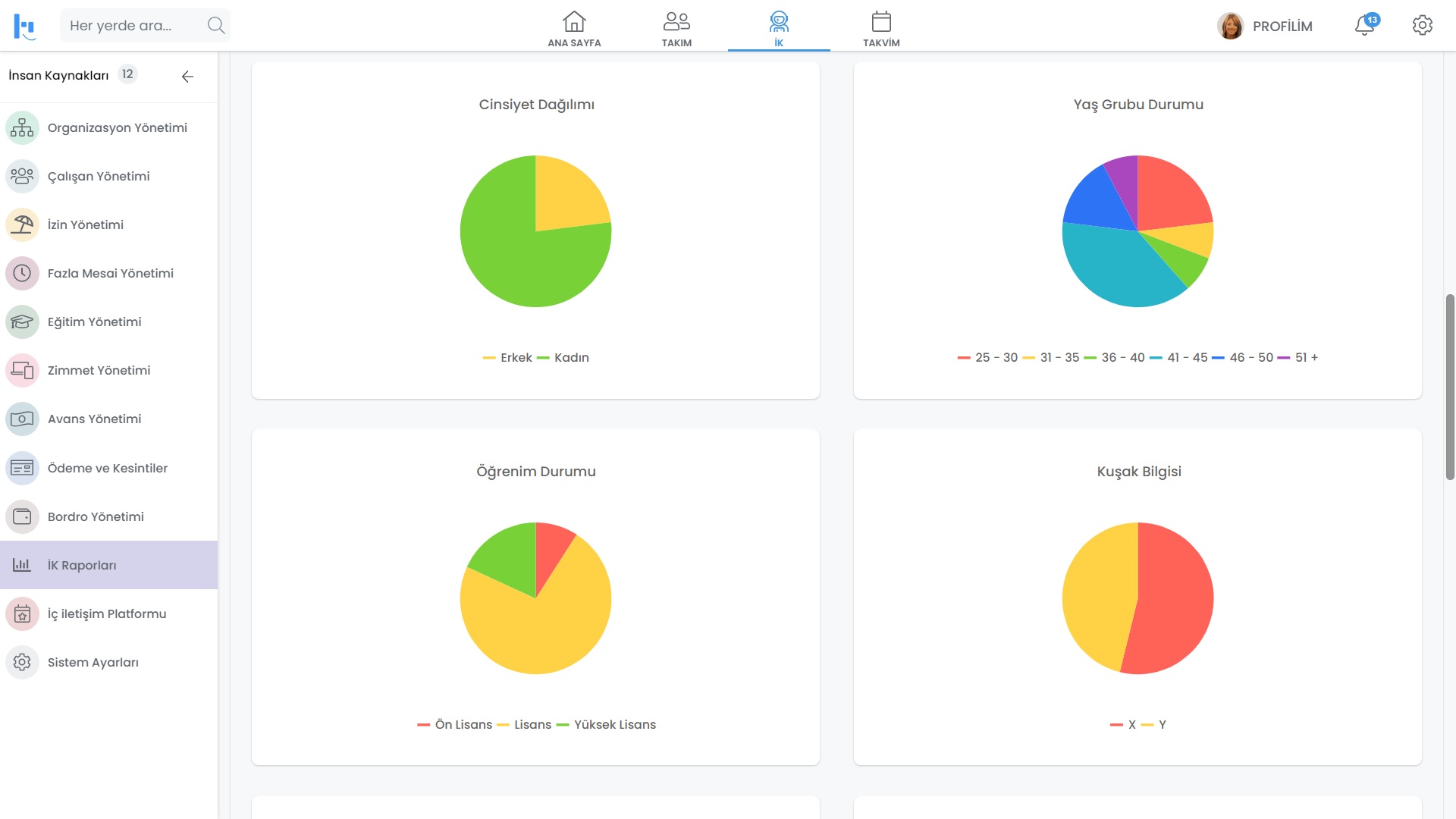Click the page vertical scrollbar thumb
Viewport: 1456px width, 819px height.
(1450, 387)
